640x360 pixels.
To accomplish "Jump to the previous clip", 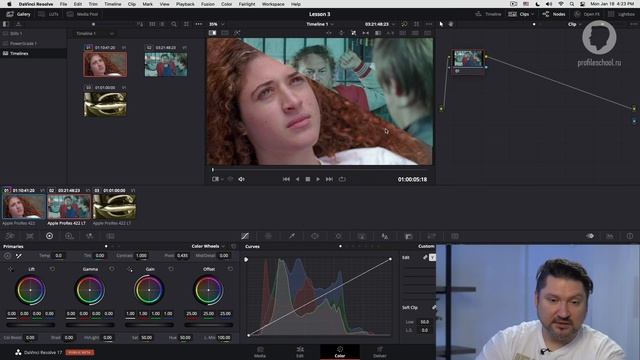I will (286, 179).
